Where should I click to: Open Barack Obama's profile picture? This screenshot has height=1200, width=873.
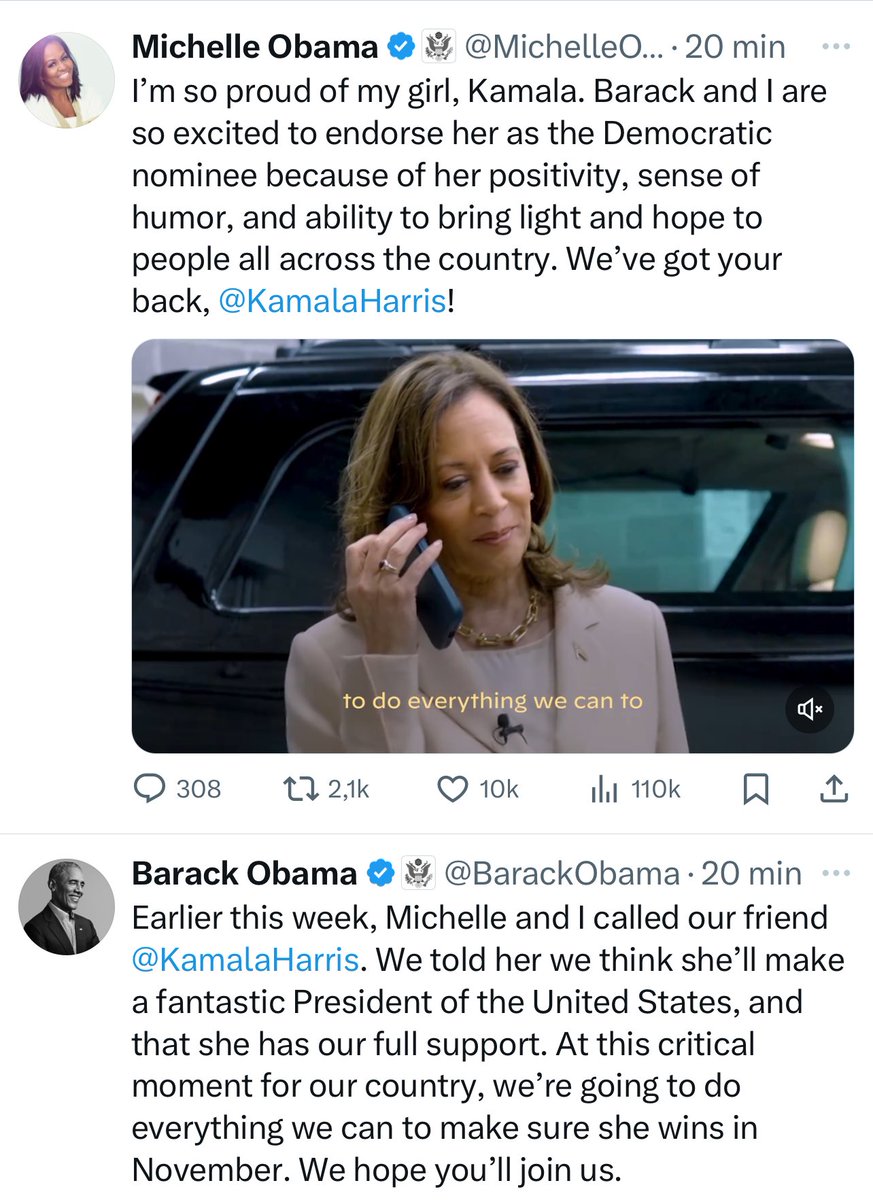(x=67, y=907)
